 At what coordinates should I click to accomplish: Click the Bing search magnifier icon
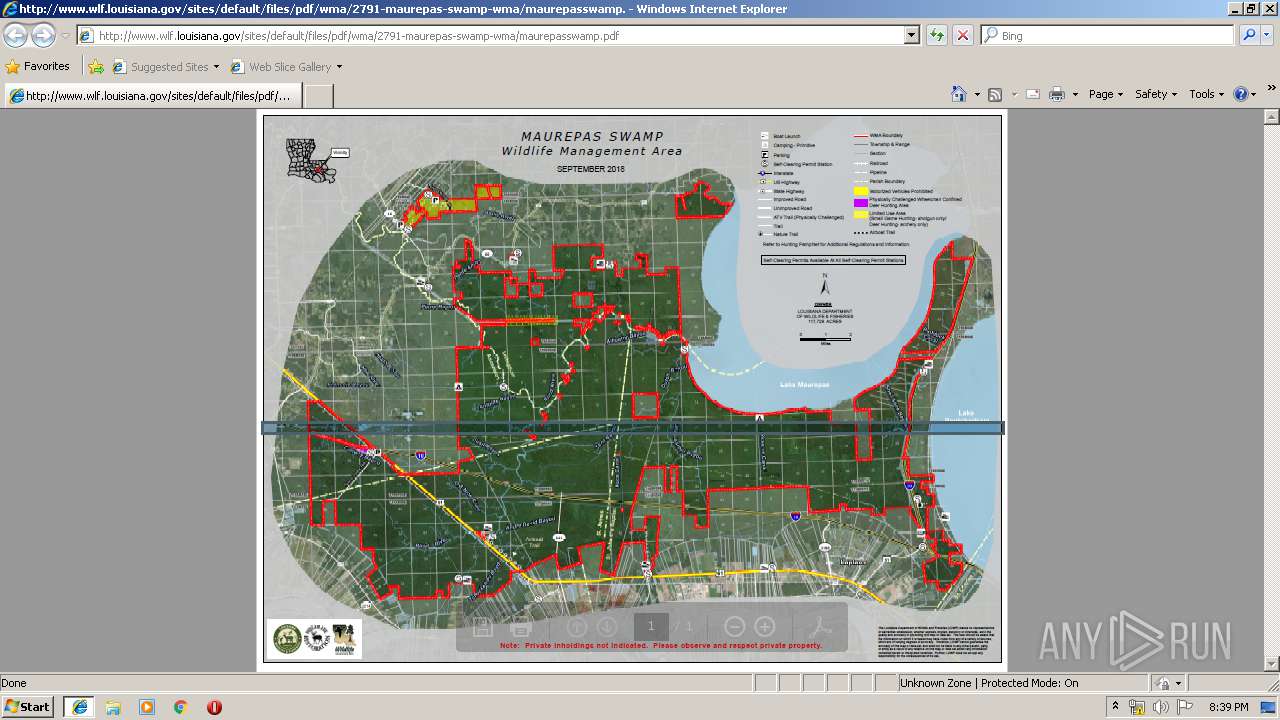point(1249,35)
